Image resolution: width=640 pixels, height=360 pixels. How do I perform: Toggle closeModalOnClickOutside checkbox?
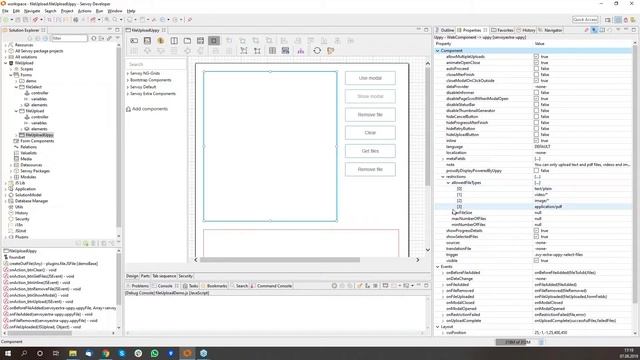(x=536, y=81)
